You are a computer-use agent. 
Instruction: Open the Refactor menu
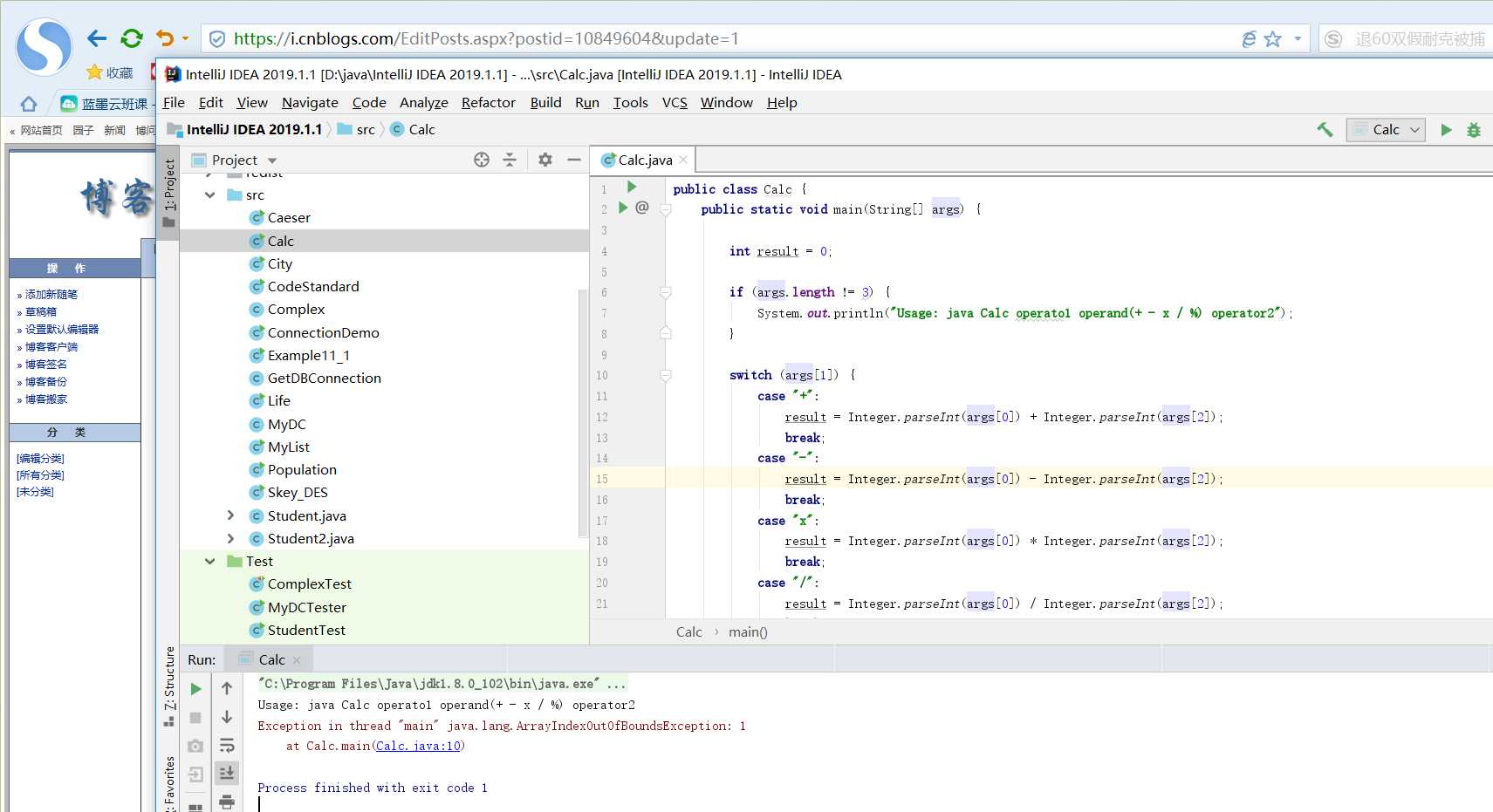tap(489, 102)
